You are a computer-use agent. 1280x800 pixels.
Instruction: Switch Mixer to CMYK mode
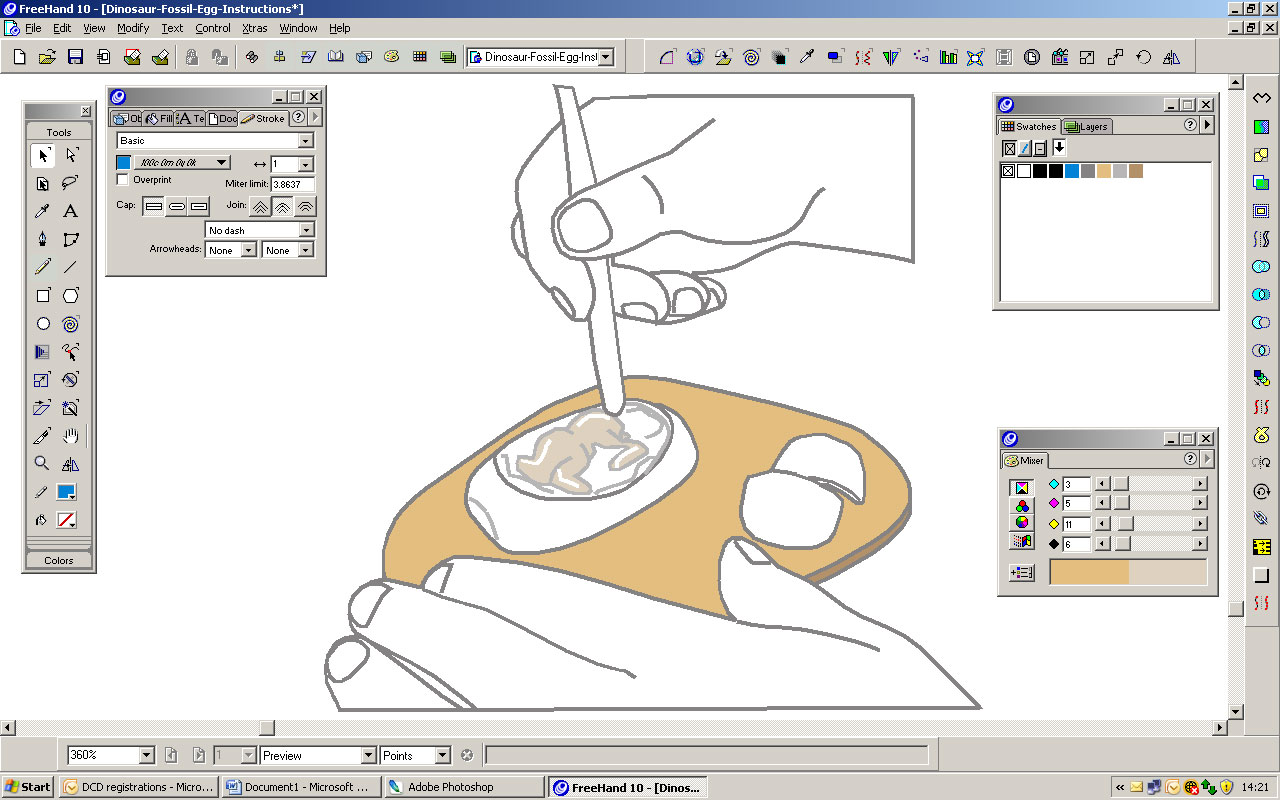pyautogui.click(x=1021, y=488)
